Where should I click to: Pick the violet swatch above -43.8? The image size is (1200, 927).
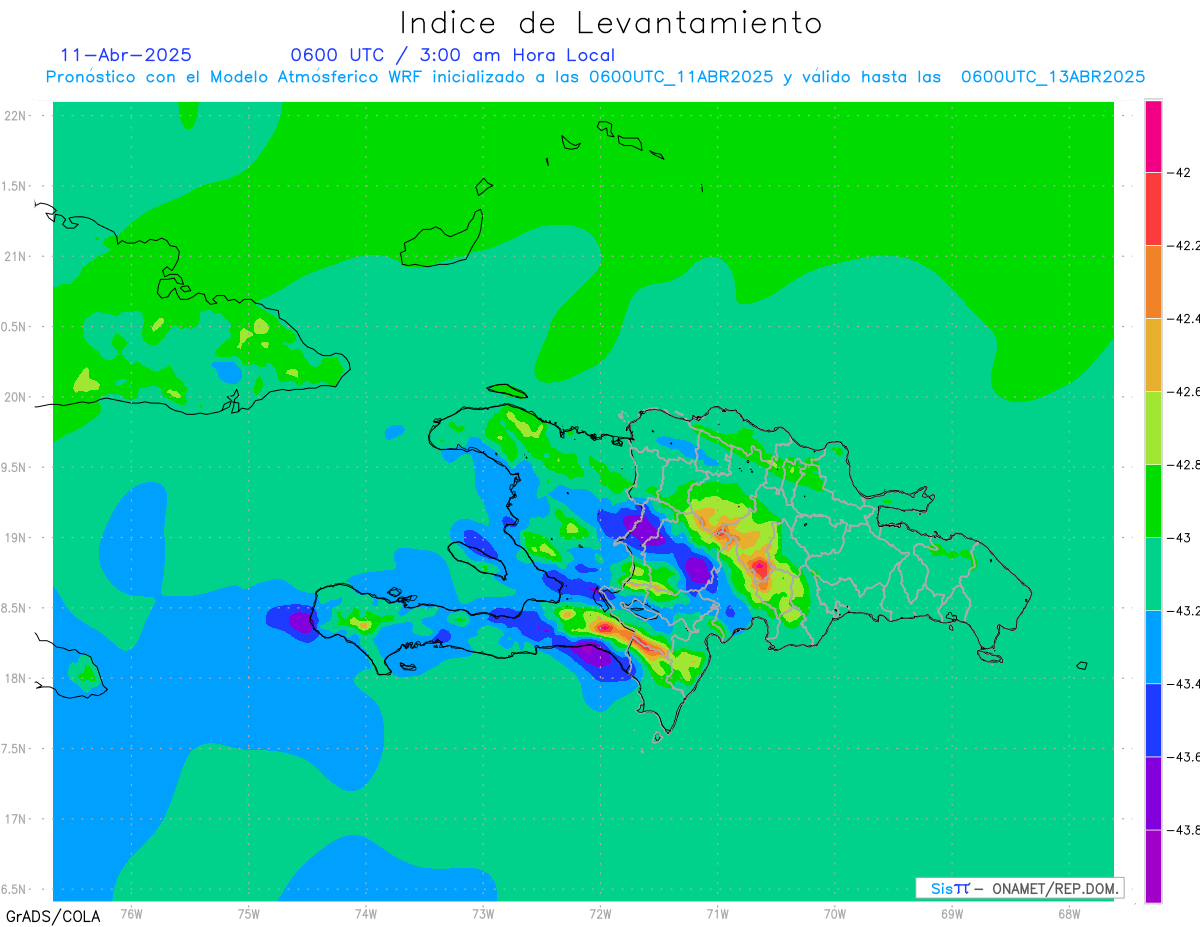coord(1153,793)
